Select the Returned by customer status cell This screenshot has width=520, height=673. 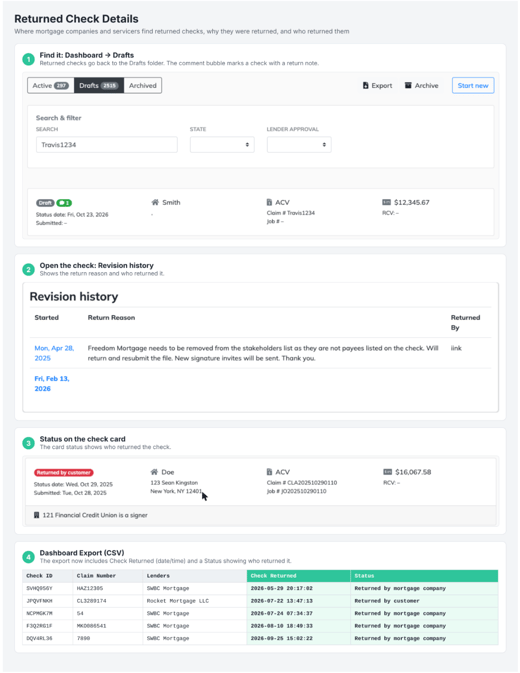424,601
